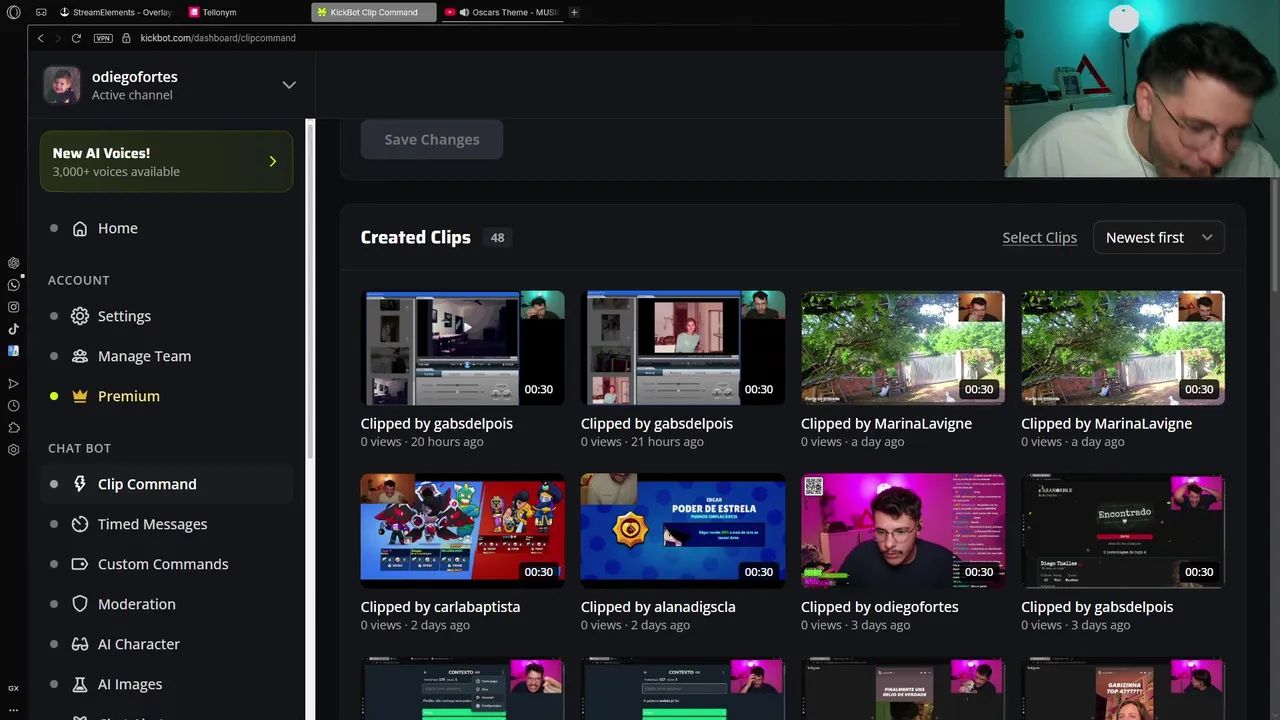Open Home in dashboard menu
1280x720 pixels.
click(166, 228)
